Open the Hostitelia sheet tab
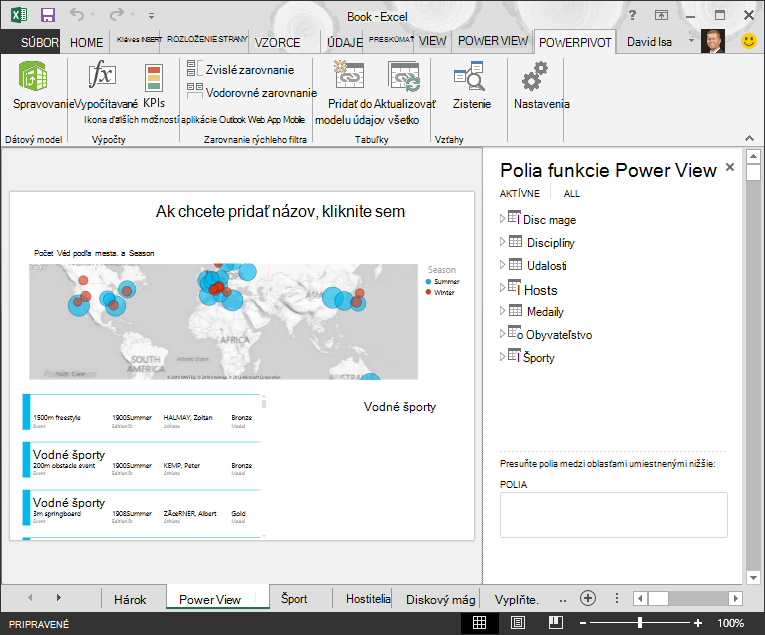 pos(368,598)
